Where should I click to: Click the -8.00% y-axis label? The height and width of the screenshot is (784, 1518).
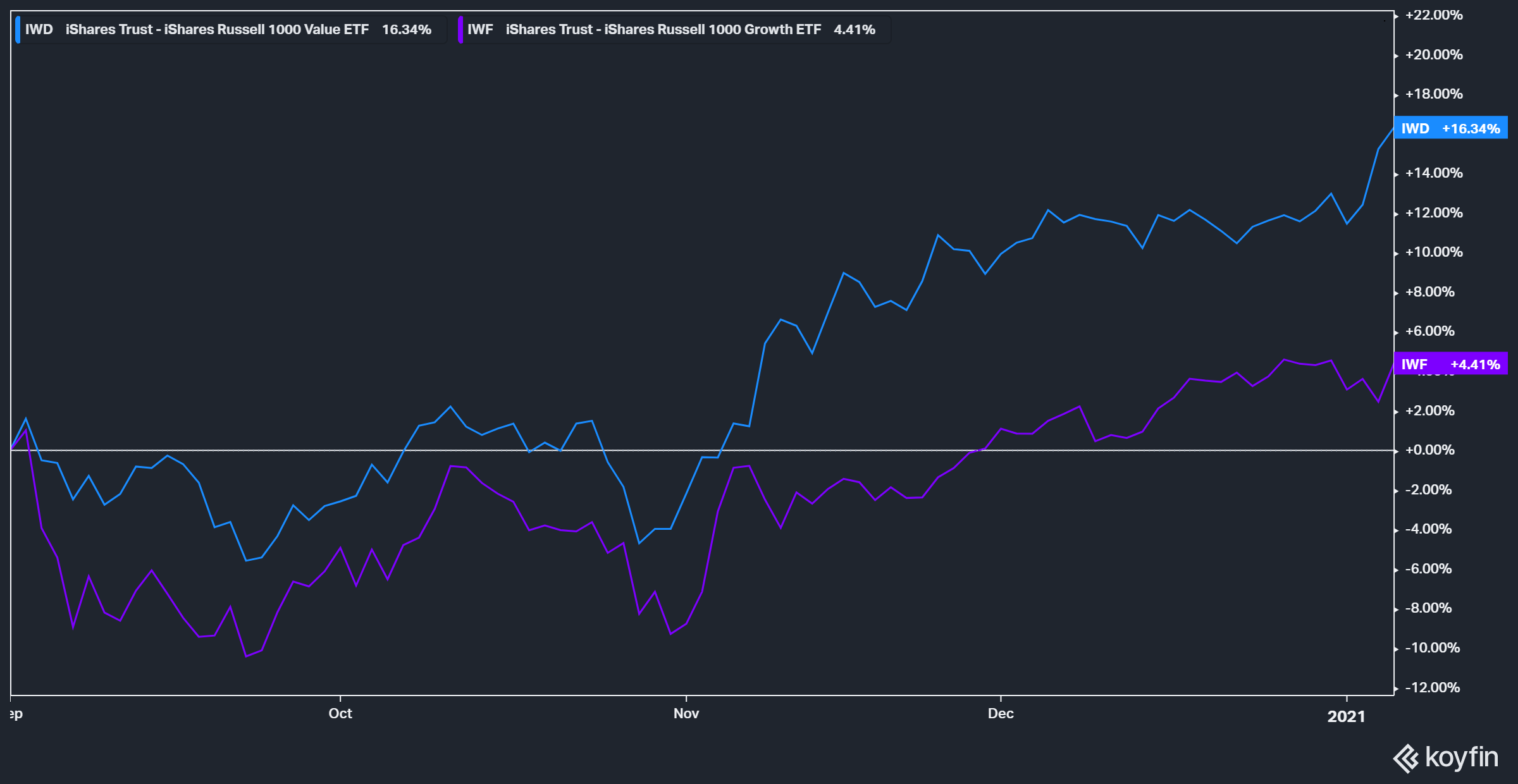coord(1428,608)
